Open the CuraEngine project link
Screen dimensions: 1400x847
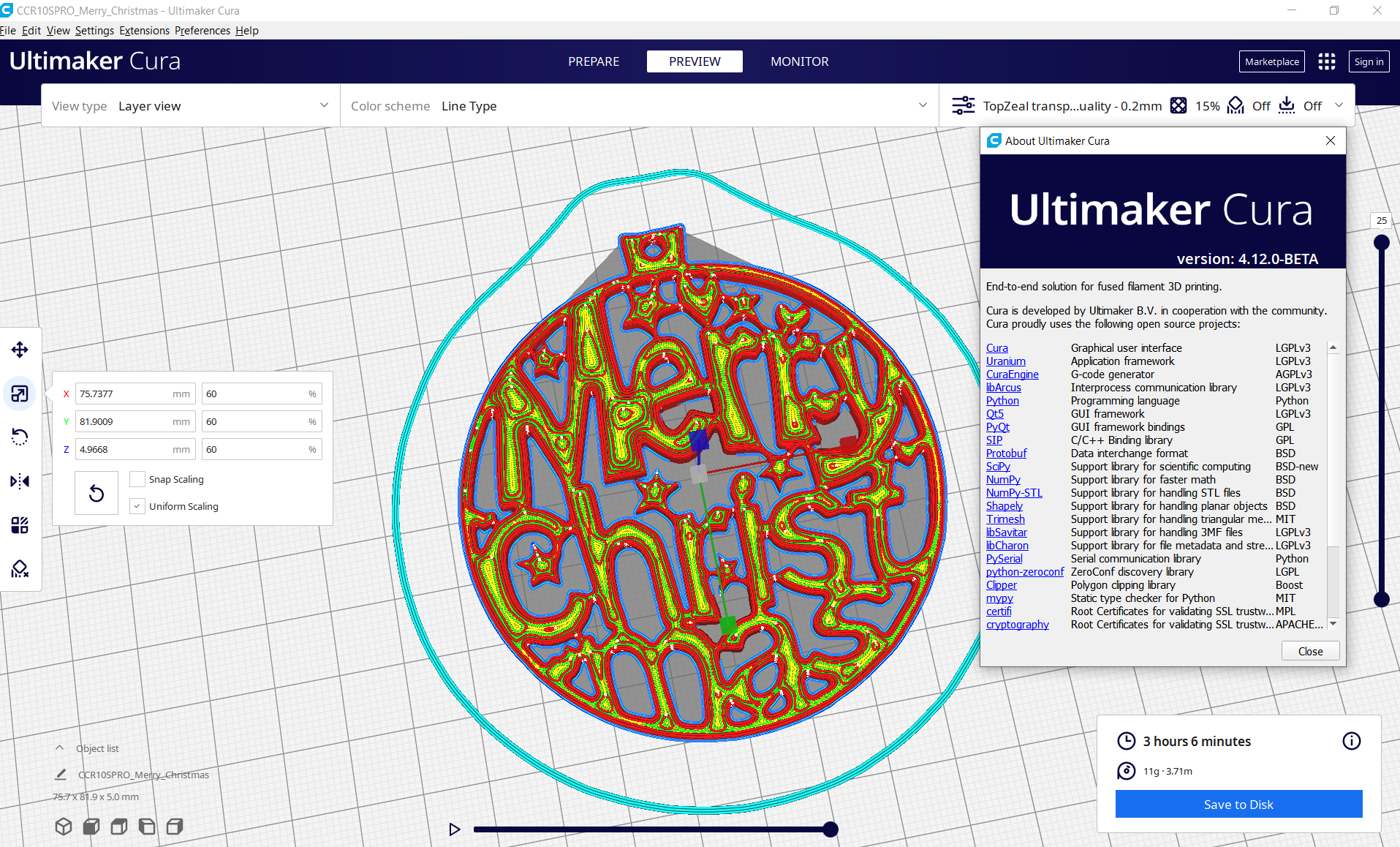(1013, 374)
